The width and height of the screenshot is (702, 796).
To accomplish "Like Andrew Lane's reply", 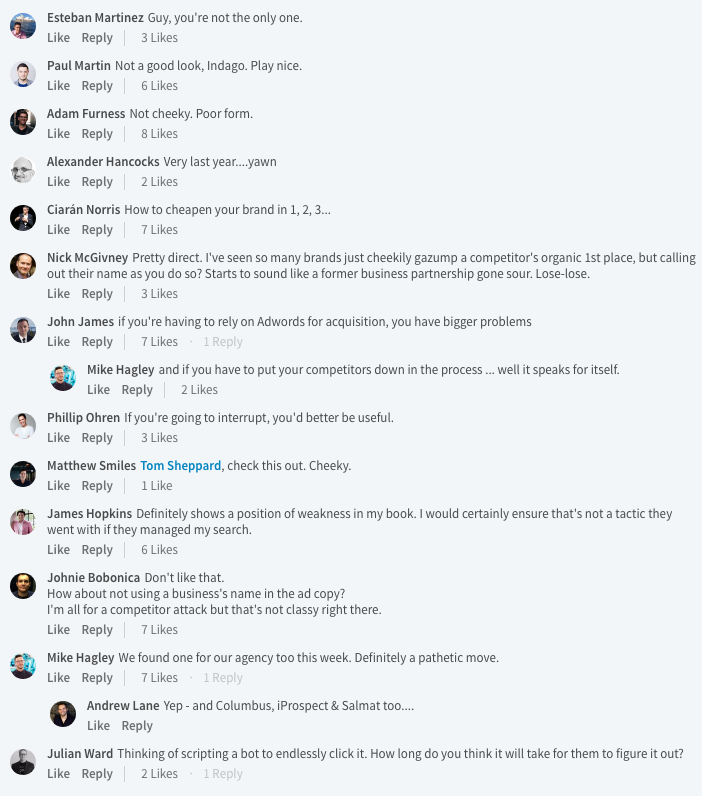I will 99,726.
